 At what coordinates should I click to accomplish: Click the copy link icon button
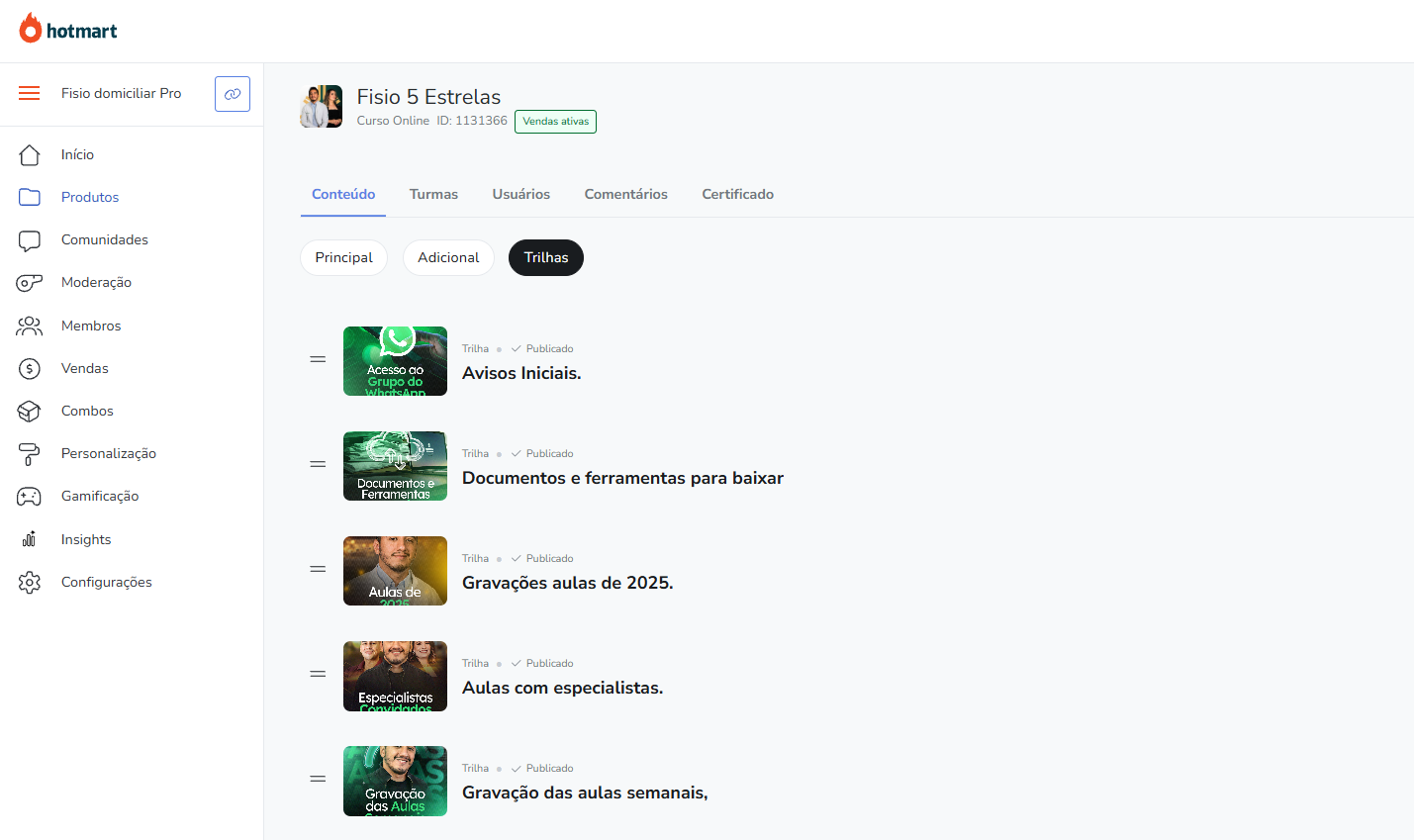233,94
